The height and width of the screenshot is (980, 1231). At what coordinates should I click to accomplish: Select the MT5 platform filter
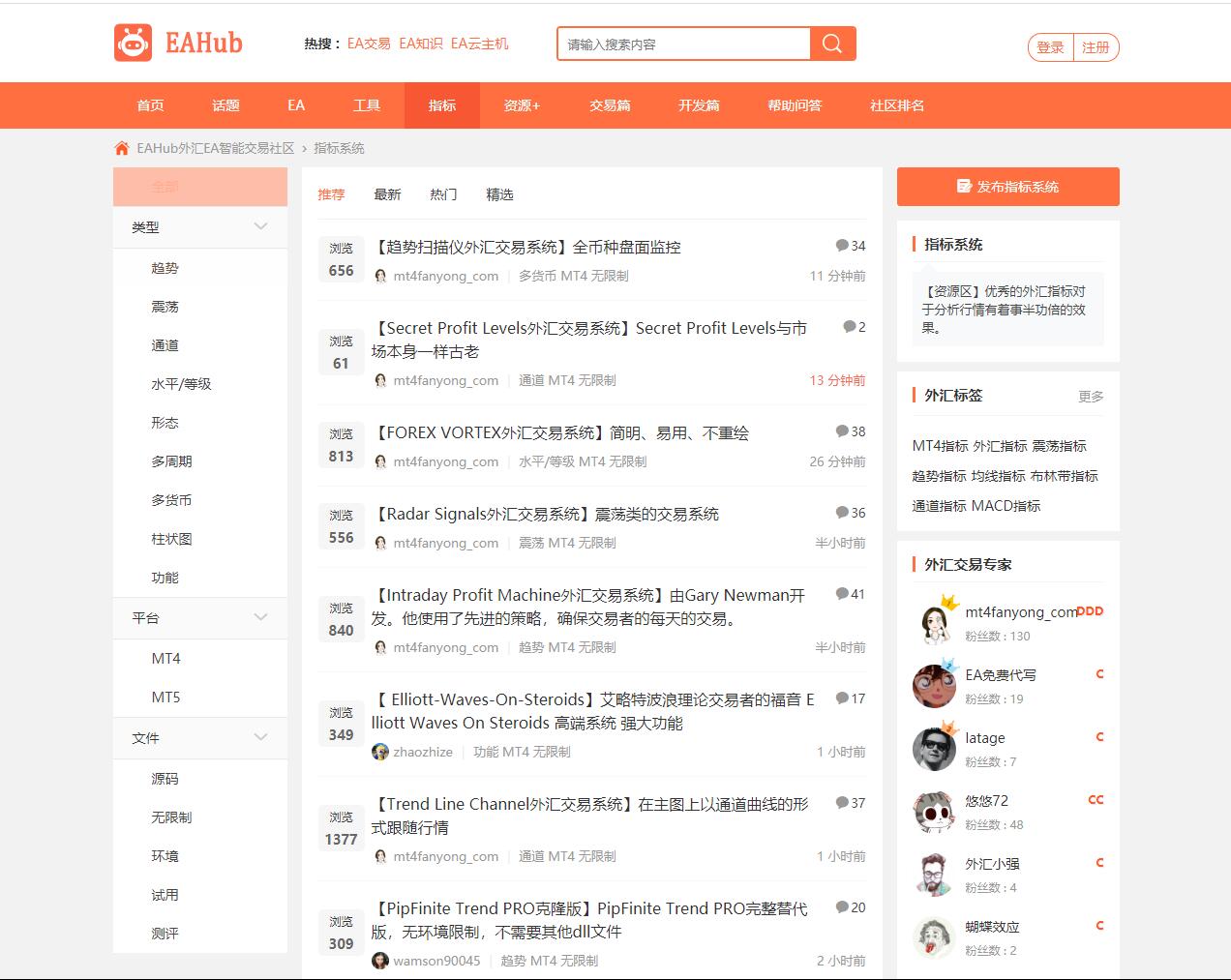pos(165,697)
